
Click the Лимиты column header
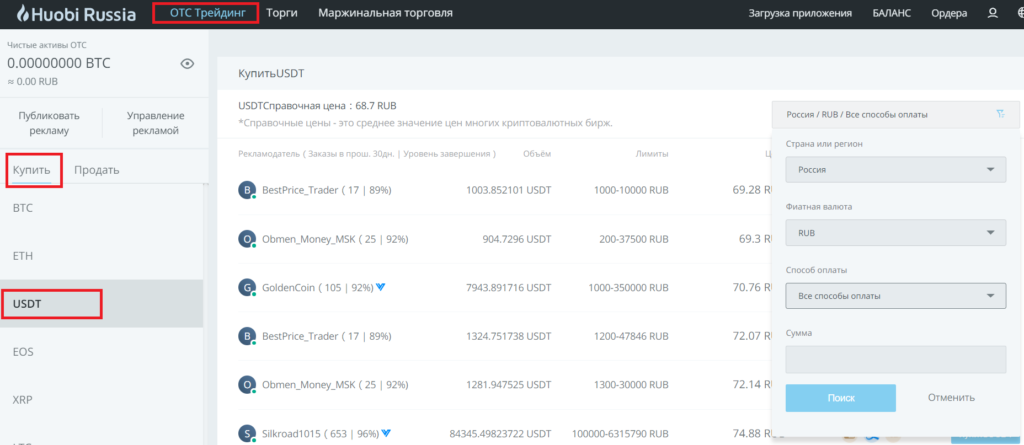[652, 154]
